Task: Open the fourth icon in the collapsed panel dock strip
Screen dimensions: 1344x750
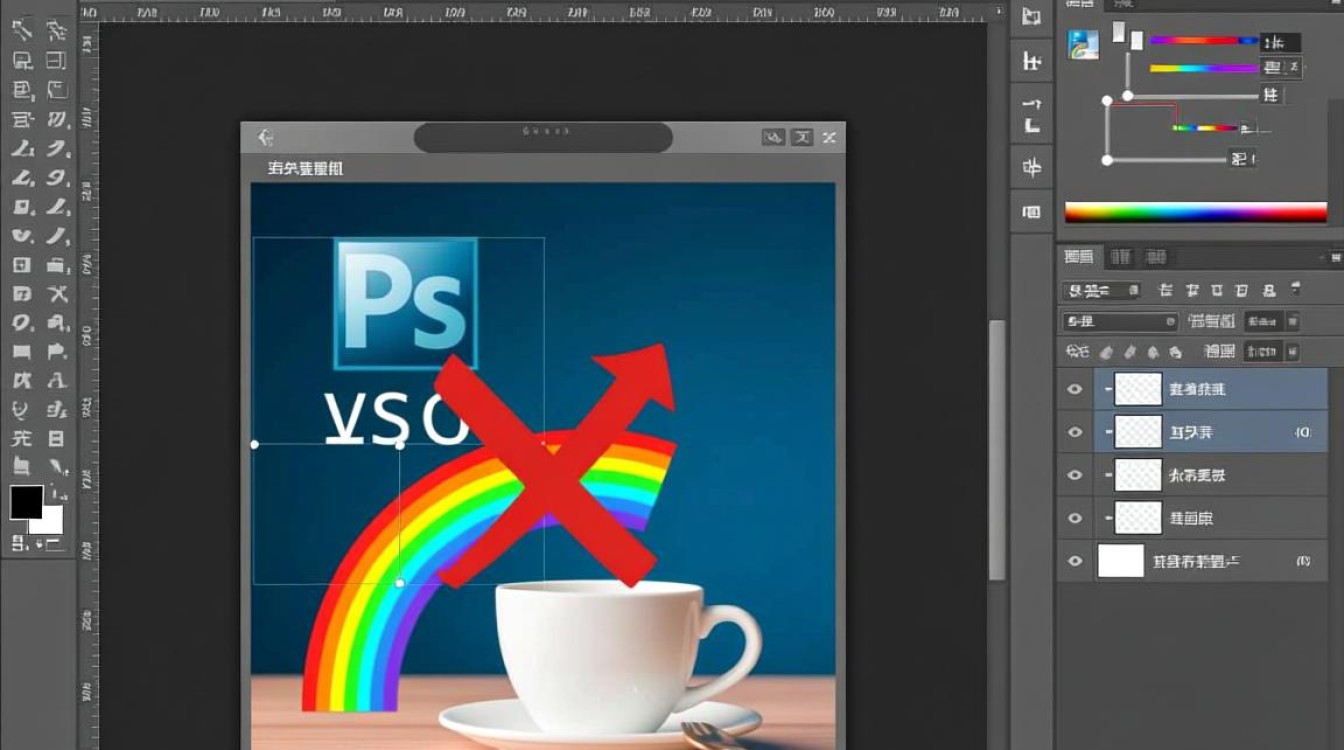Action: pyautogui.click(x=1032, y=167)
